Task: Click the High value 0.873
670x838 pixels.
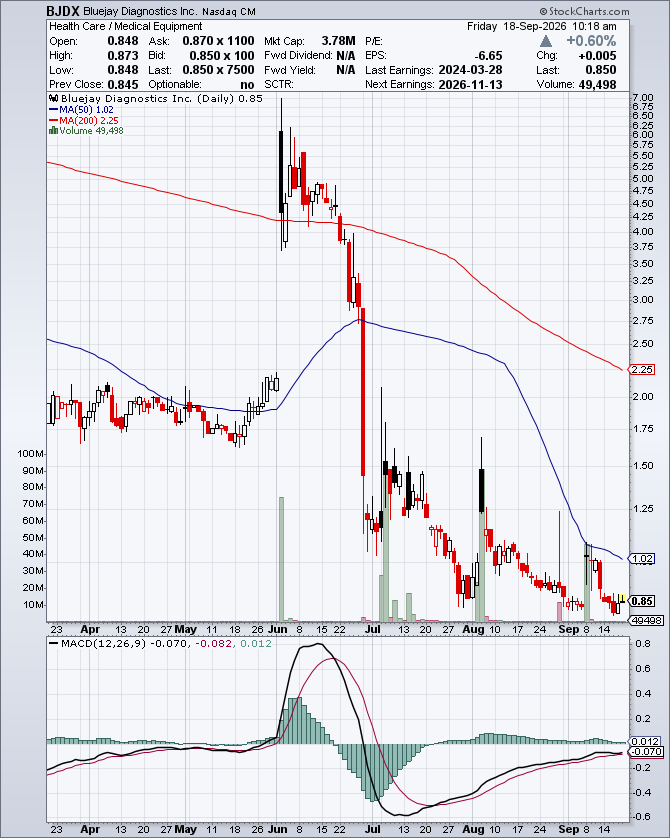Action: pos(123,56)
